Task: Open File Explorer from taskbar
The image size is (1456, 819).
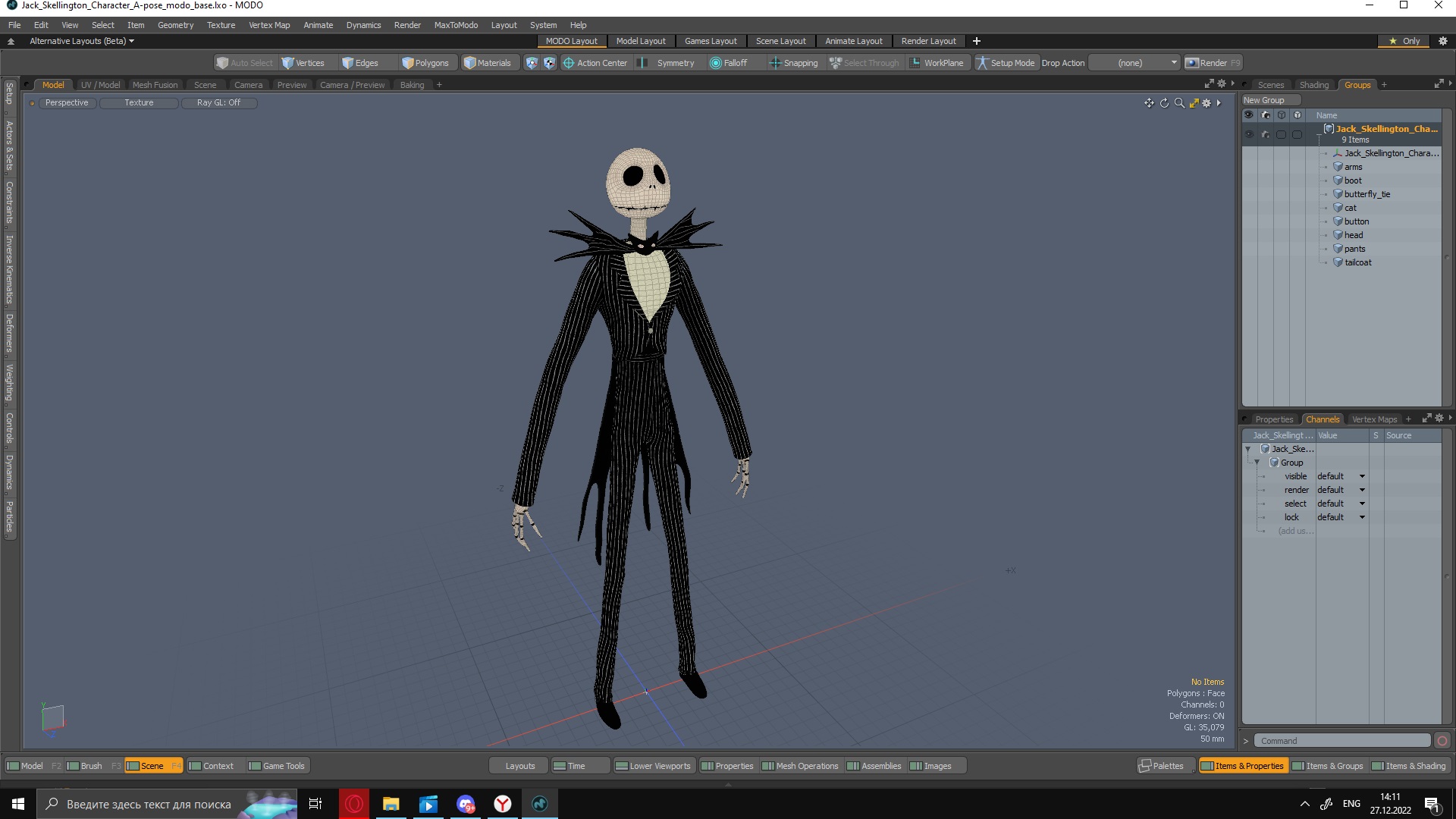Action: (x=391, y=804)
